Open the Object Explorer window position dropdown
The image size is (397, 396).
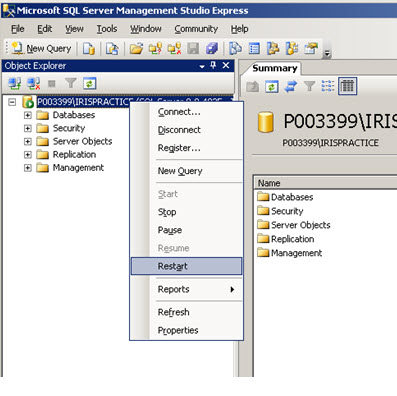(202, 66)
